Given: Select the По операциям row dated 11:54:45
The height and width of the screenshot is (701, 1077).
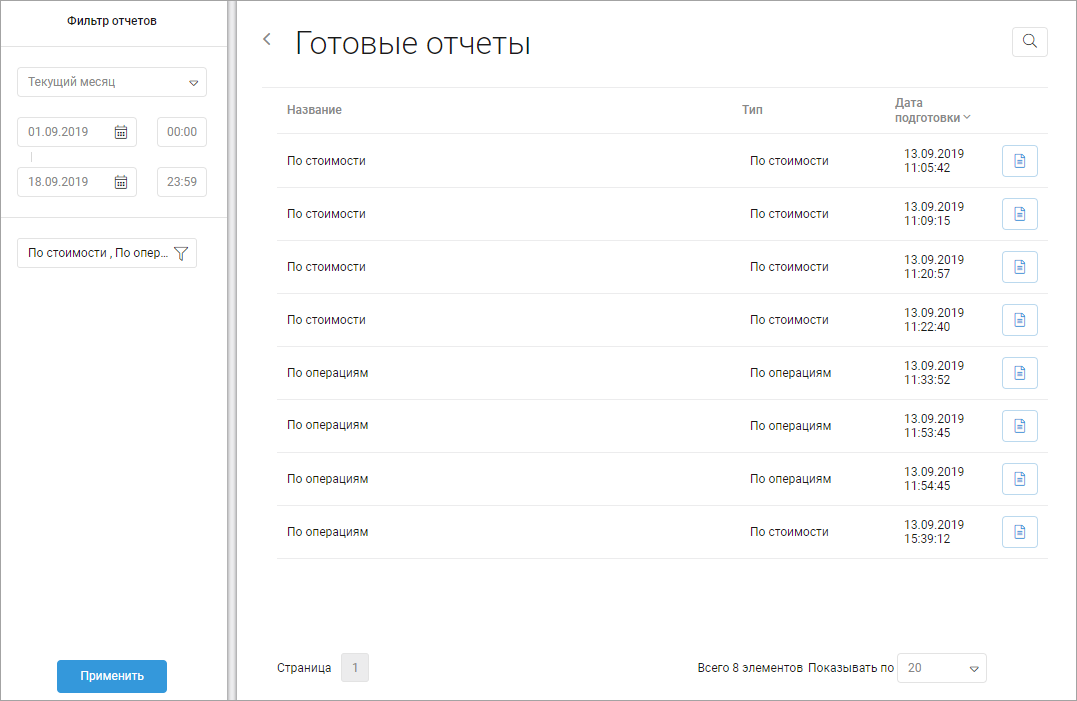Looking at the screenshot, I should 662,479.
